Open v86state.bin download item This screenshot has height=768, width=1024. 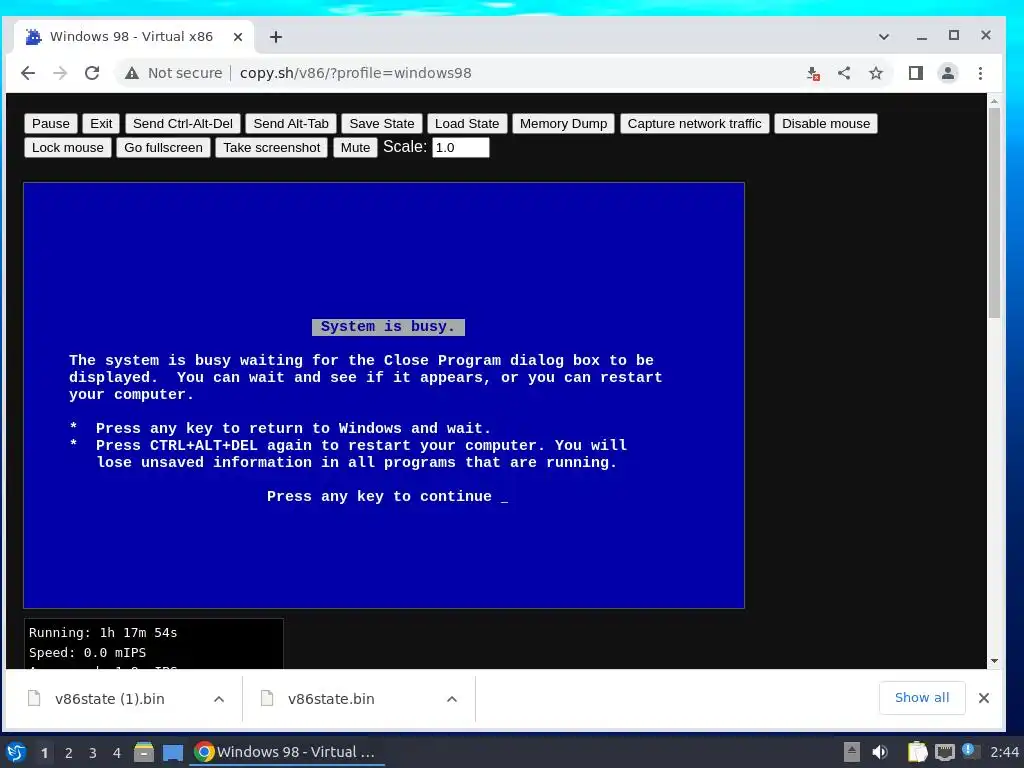[x=330, y=699]
